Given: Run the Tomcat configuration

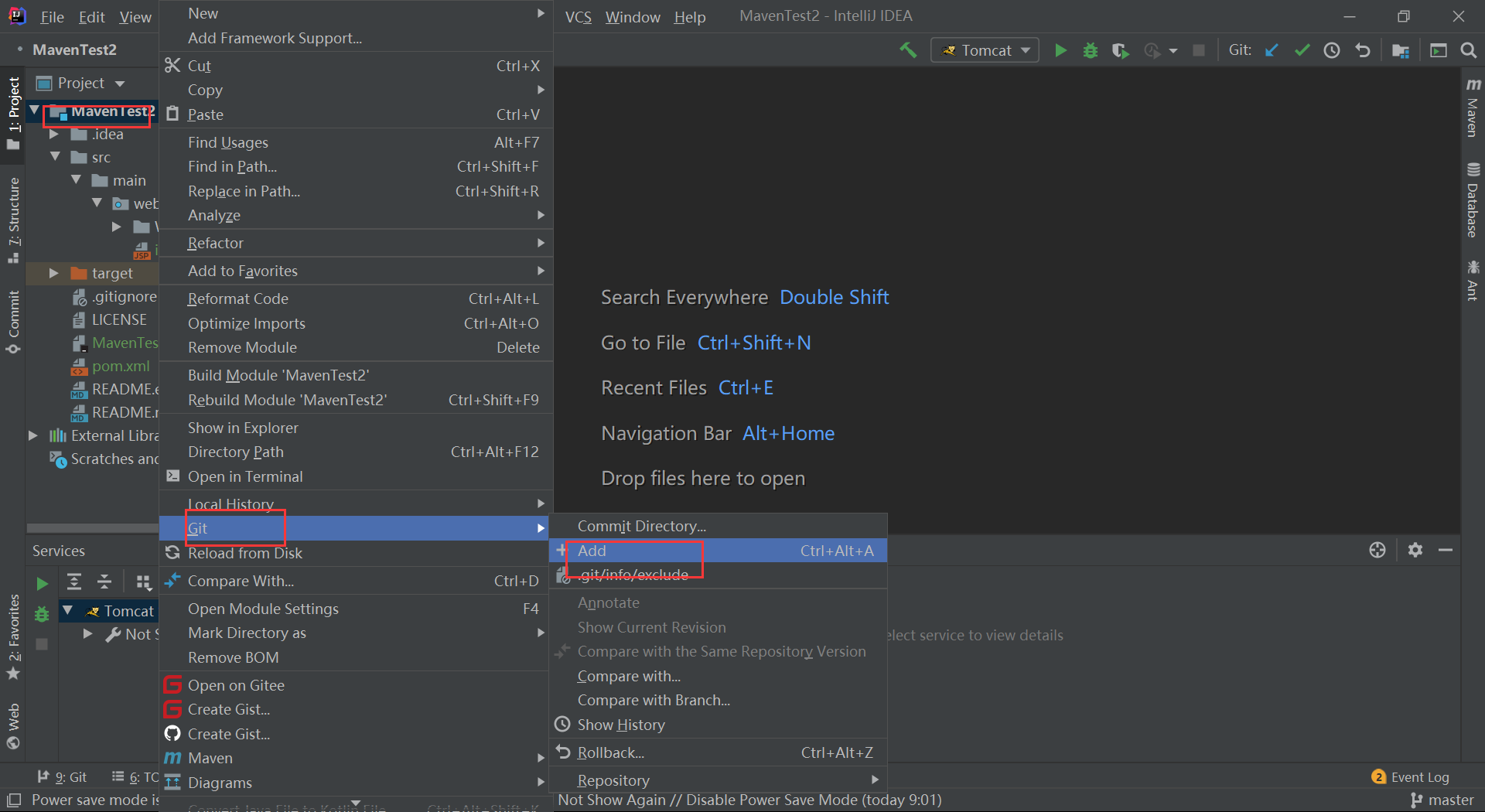Looking at the screenshot, I should [x=1060, y=50].
